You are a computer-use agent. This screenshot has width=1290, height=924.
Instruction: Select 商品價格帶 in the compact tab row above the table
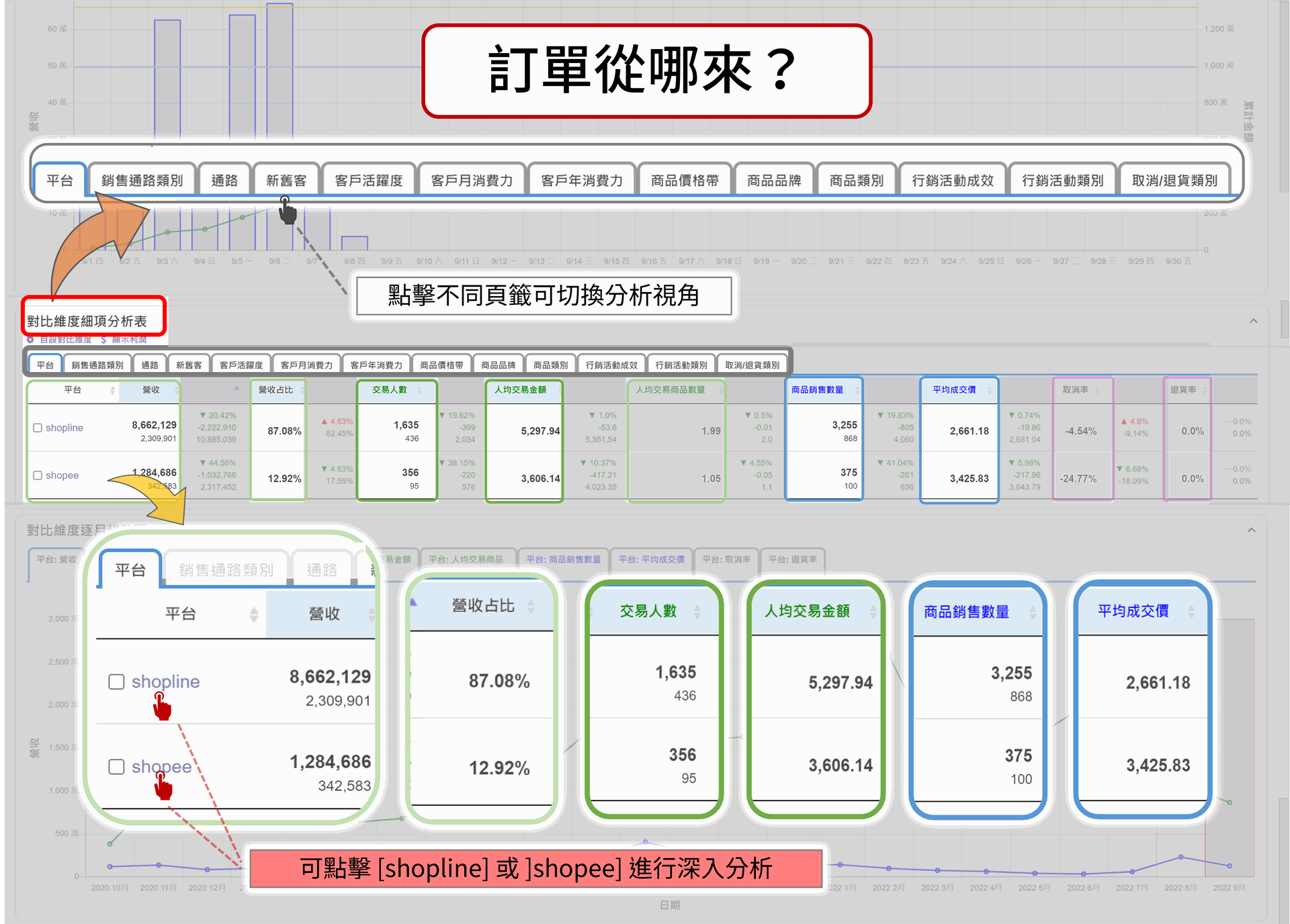pos(441,365)
